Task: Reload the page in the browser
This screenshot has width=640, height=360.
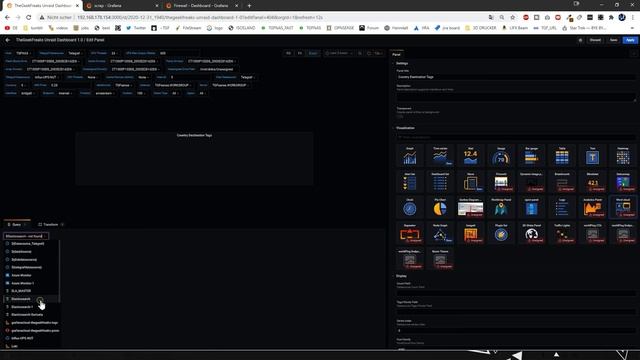Action: [29, 18]
